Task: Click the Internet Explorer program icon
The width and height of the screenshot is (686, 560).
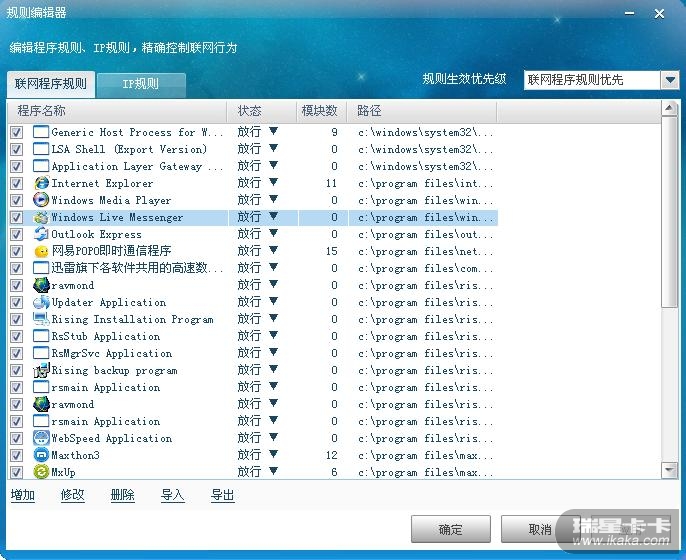Action: (41, 183)
